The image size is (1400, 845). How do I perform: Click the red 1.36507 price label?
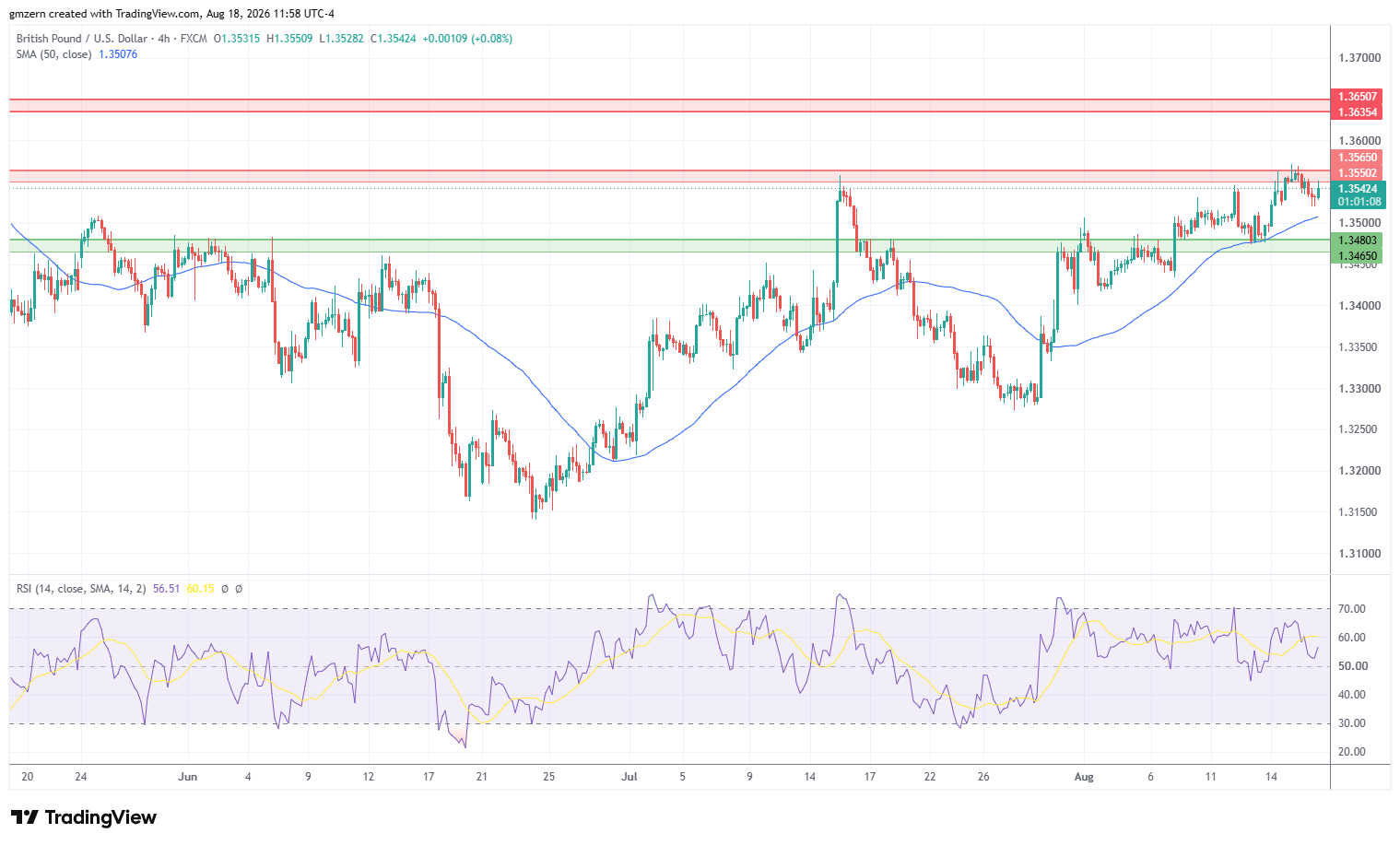point(1358,97)
